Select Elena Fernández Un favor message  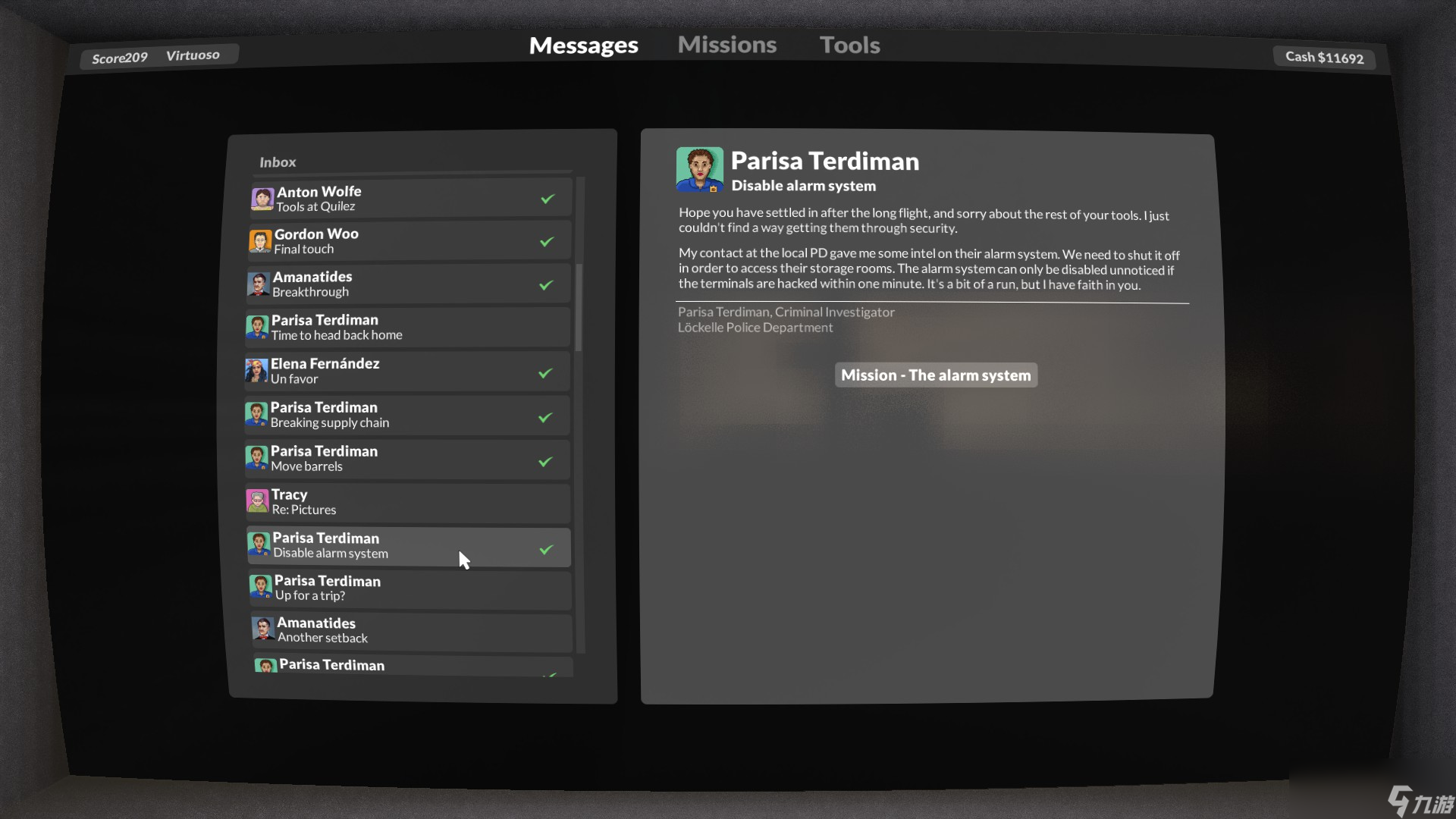tap(409, 371)
